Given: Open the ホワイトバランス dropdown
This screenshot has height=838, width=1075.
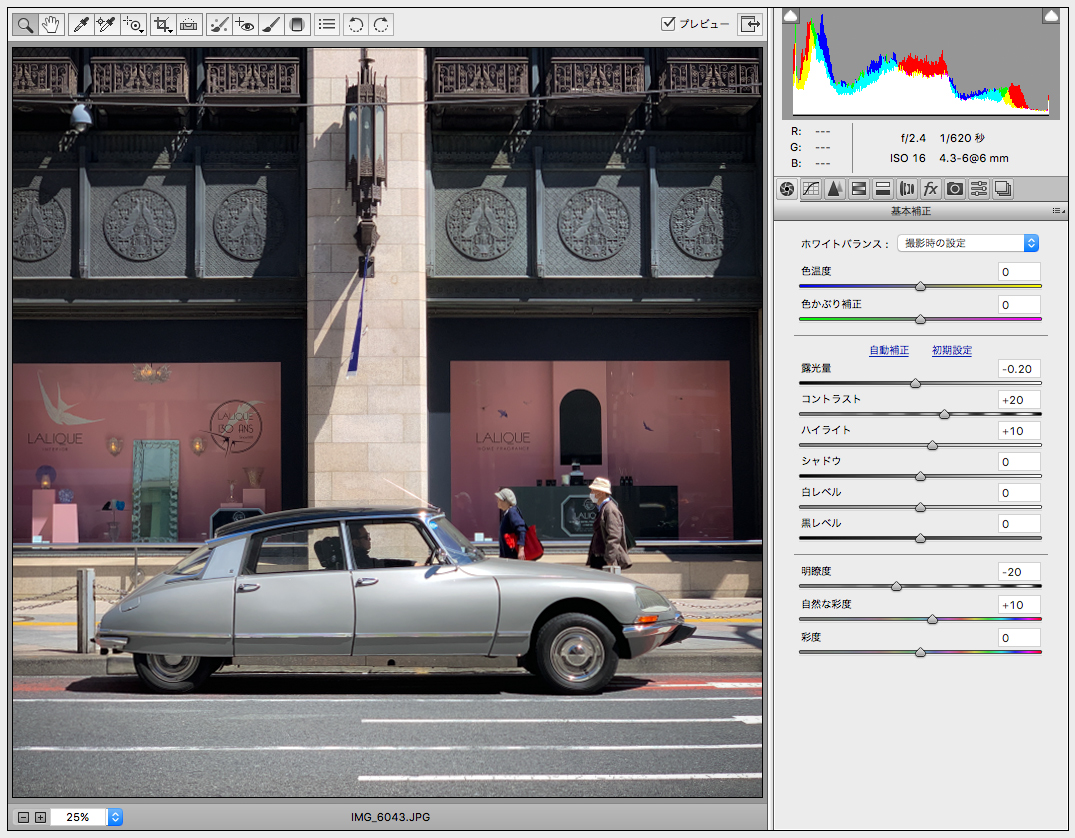Looking at the screenshot, I should tap(967, 243).
